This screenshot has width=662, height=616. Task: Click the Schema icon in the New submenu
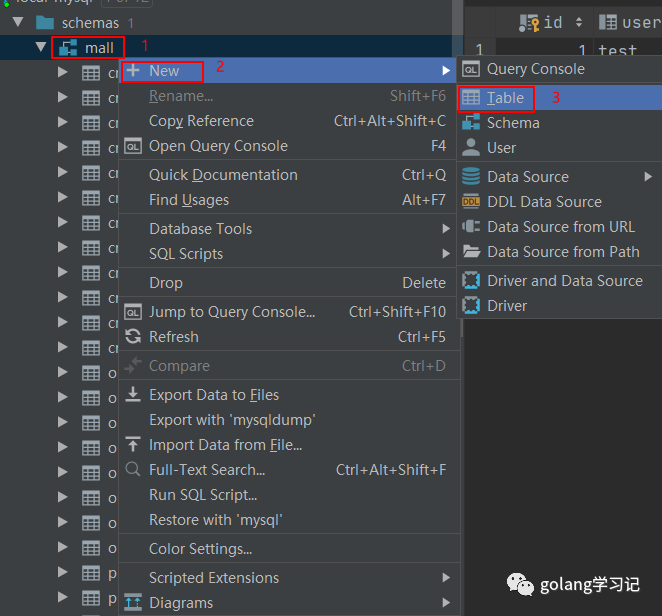(x=471, y=123)
